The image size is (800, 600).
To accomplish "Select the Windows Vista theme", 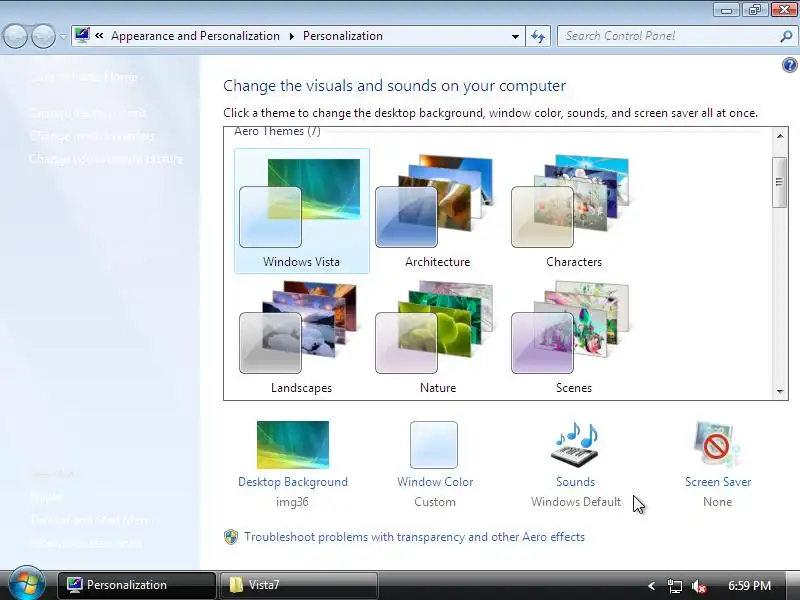I will [x=302, y=211].
